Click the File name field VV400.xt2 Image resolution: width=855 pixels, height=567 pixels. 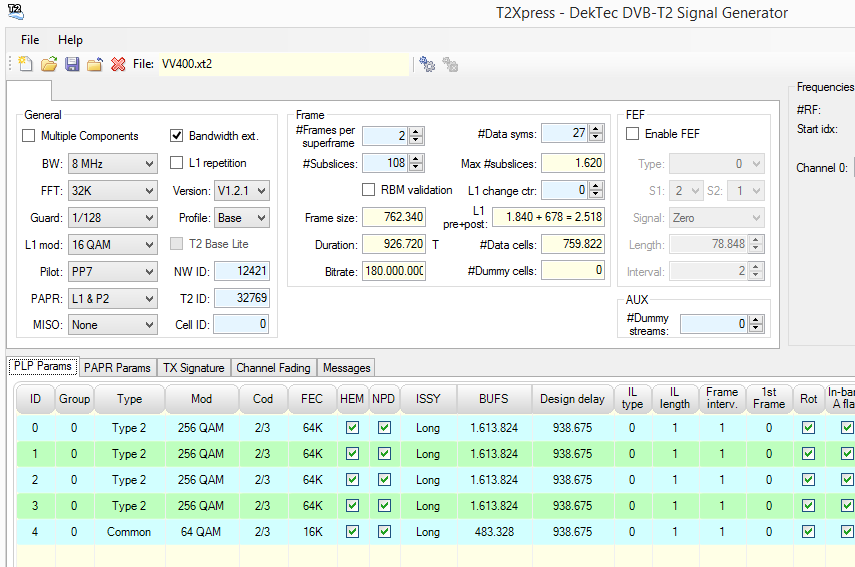[x=284, y=64]
